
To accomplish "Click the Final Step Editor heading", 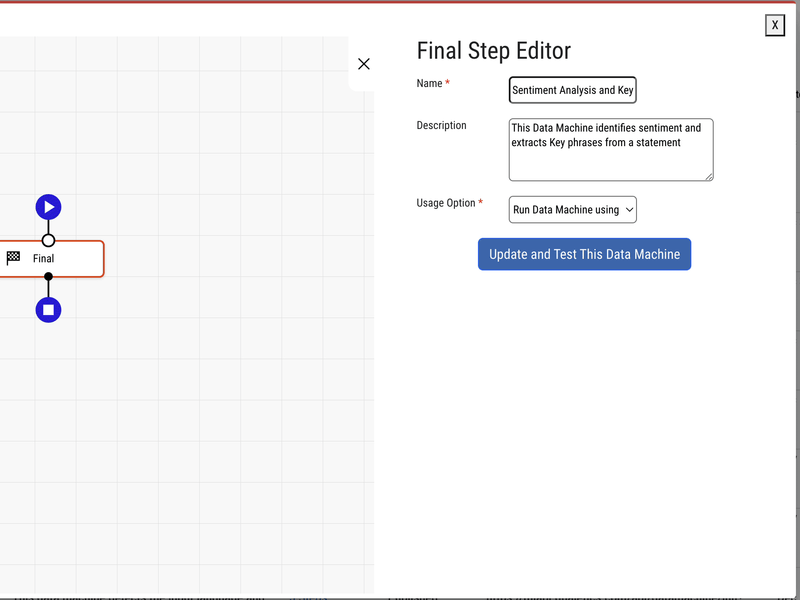I will (493, 51).
